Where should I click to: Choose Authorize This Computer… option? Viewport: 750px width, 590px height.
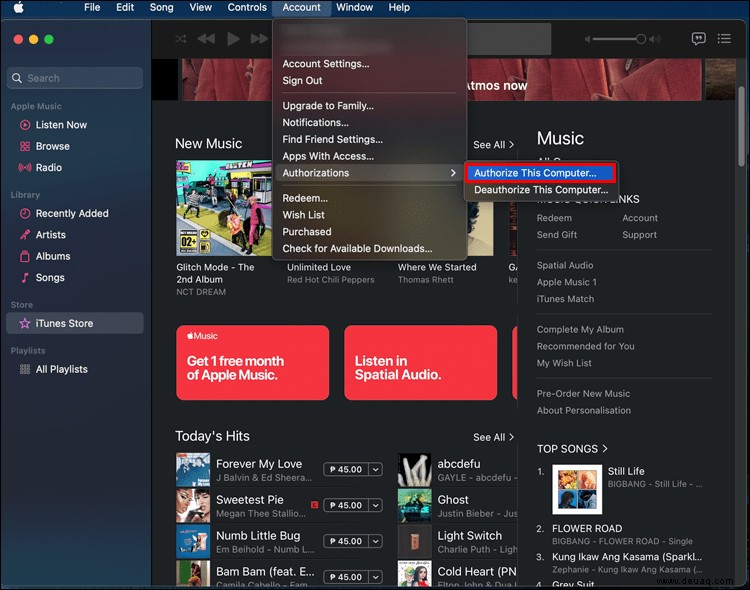[x=540, y=173]
